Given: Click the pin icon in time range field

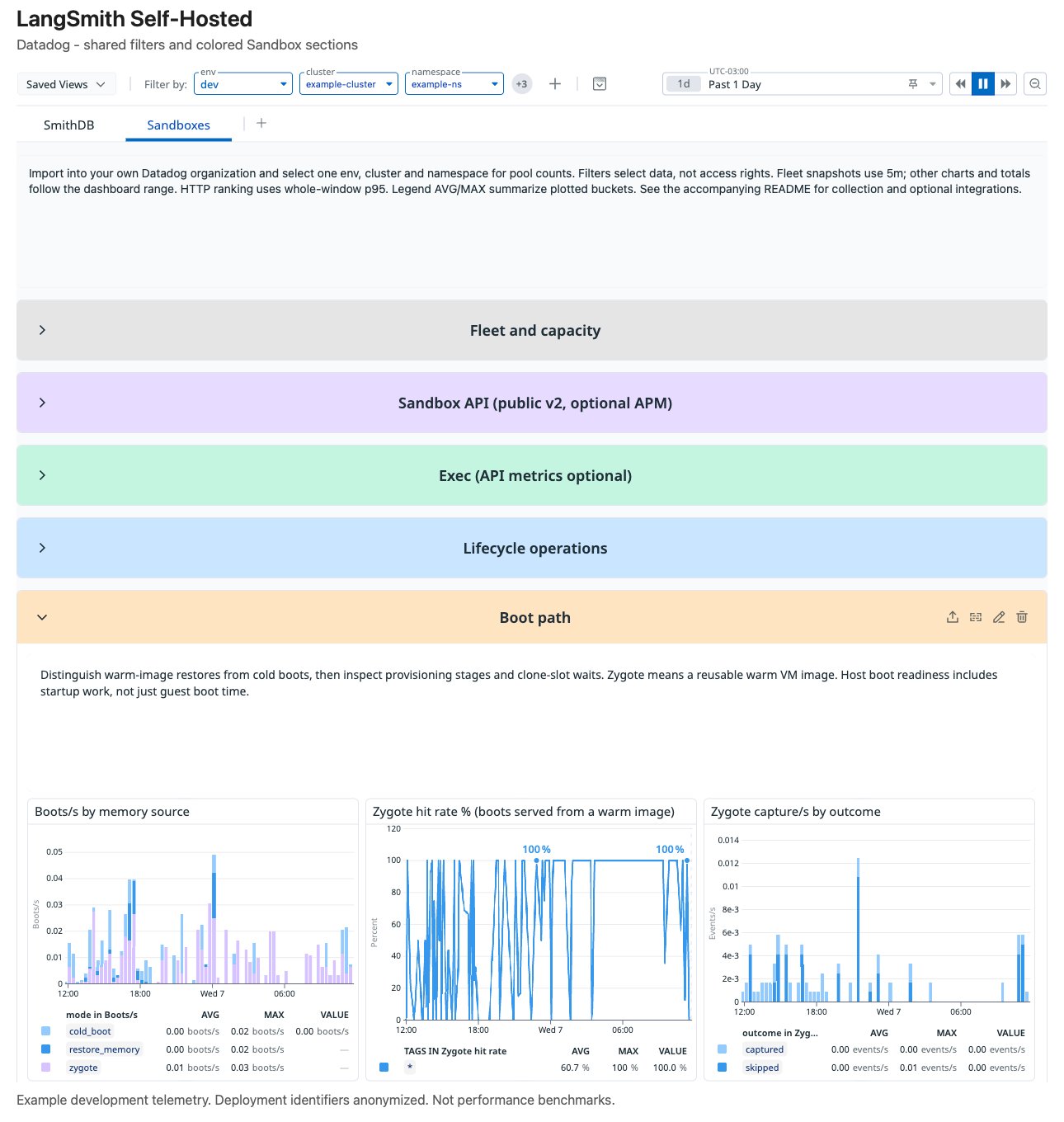Looking at the screenshot, I should 913,84.
